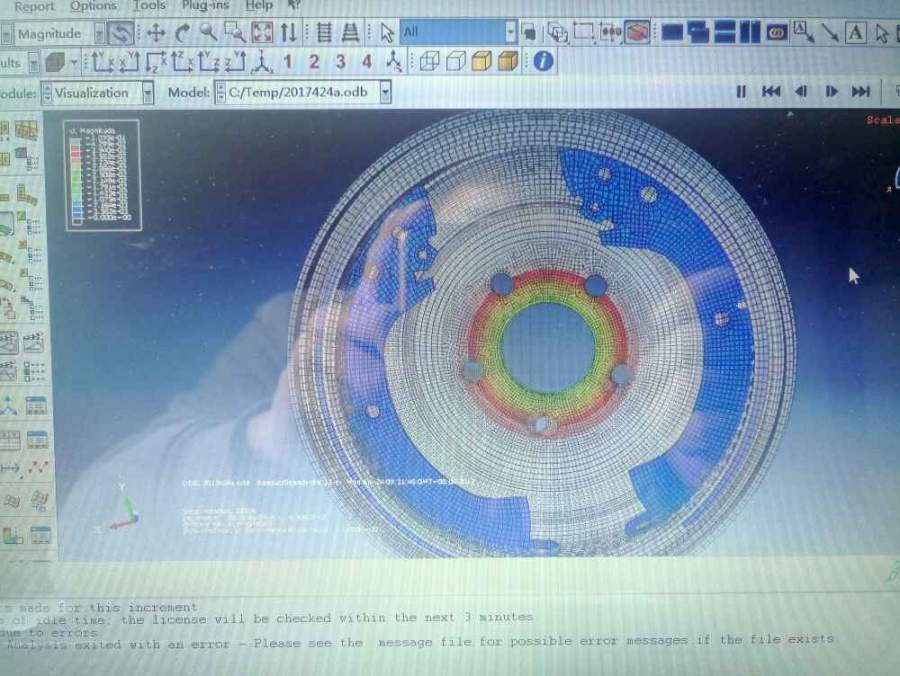The width and height of the screenshot is (900, 676).
Task: Jump to the last frame
Action: [860, 92]
